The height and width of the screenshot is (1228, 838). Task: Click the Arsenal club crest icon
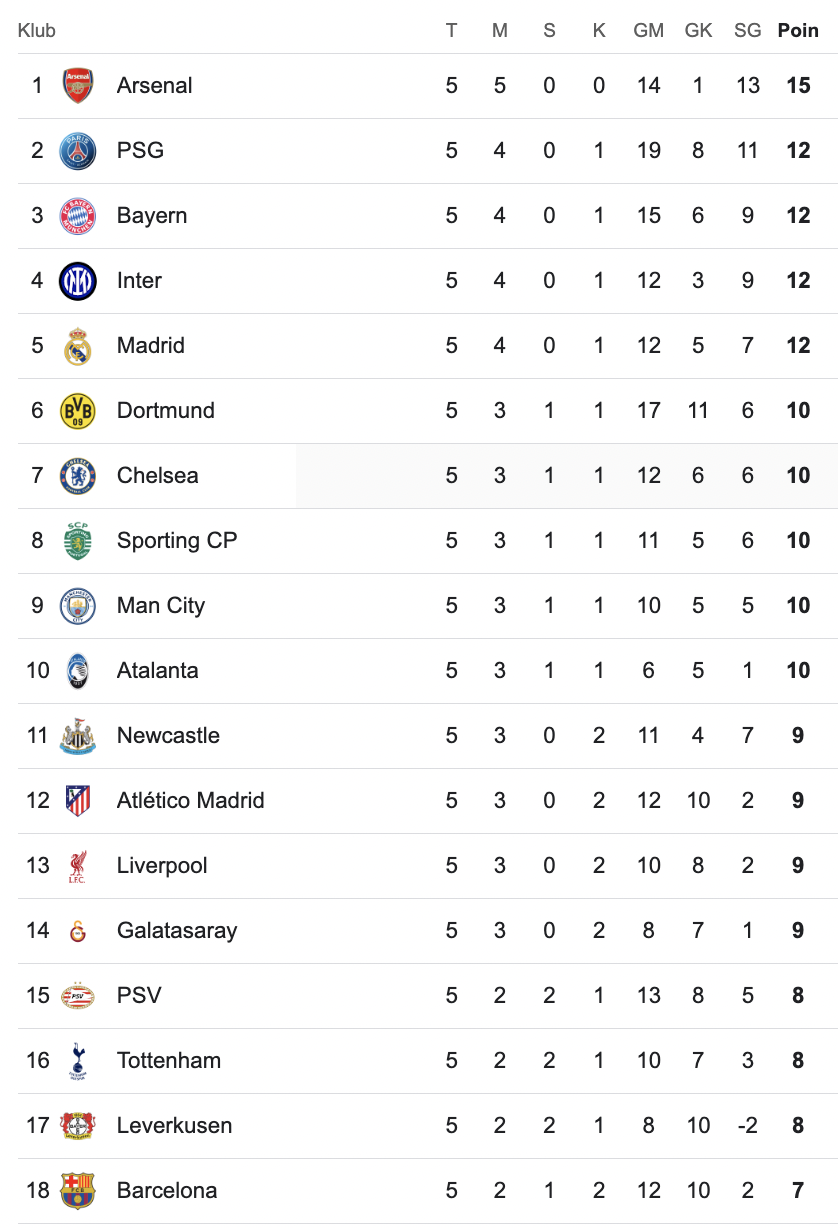coord(78,86)
